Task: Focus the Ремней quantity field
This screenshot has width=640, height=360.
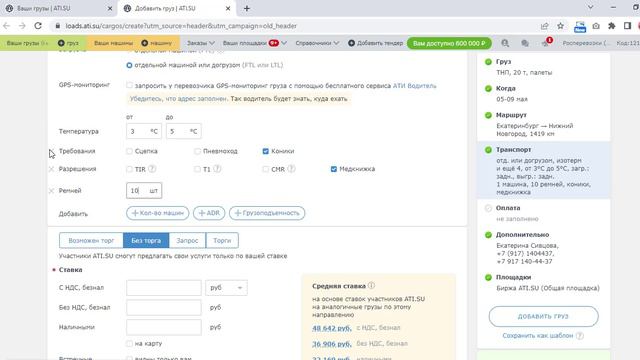Action: point(144,191)
